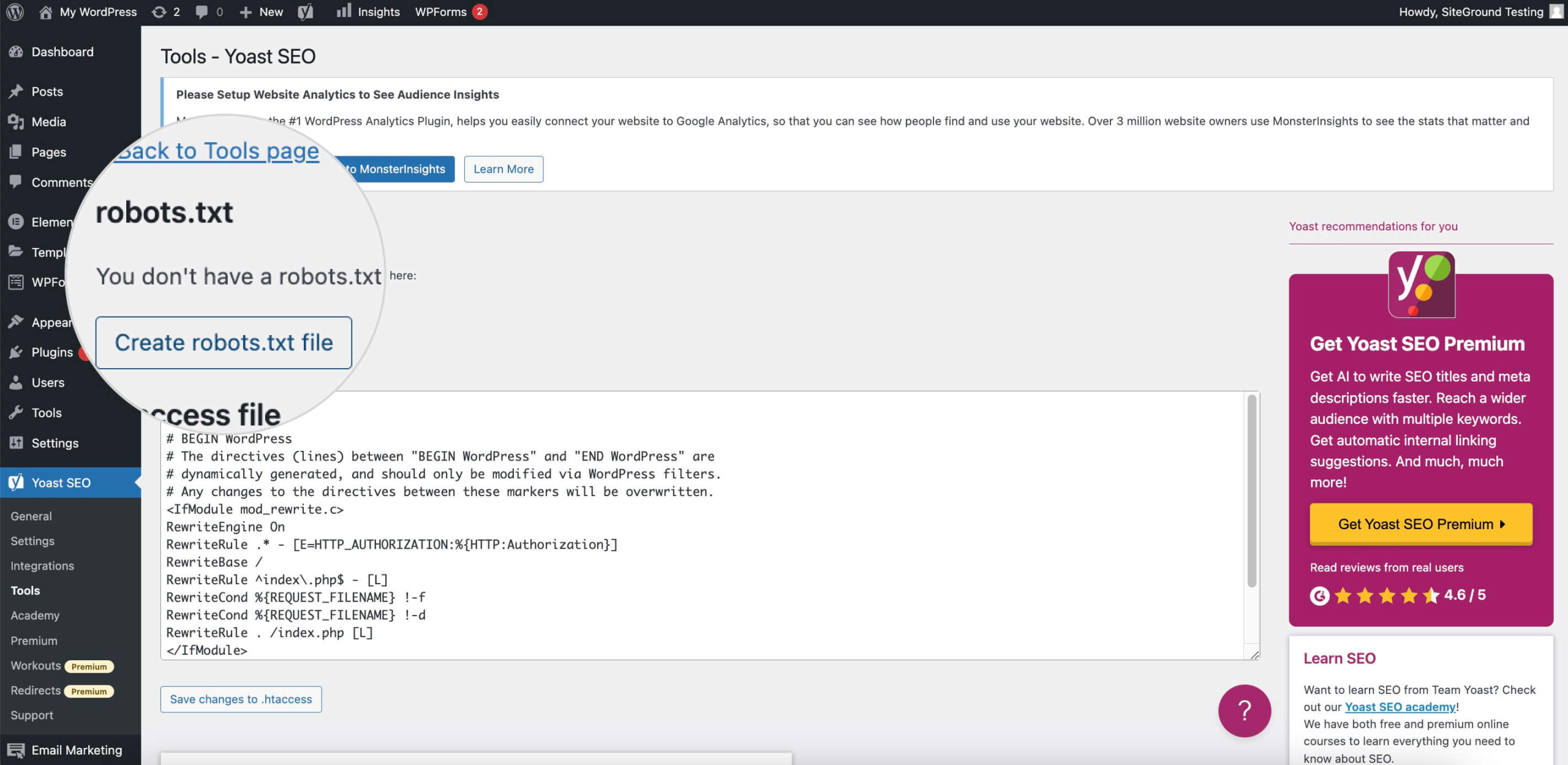
Task: Click the Email Marketing icon in sidebar
Action: (16, 750)
